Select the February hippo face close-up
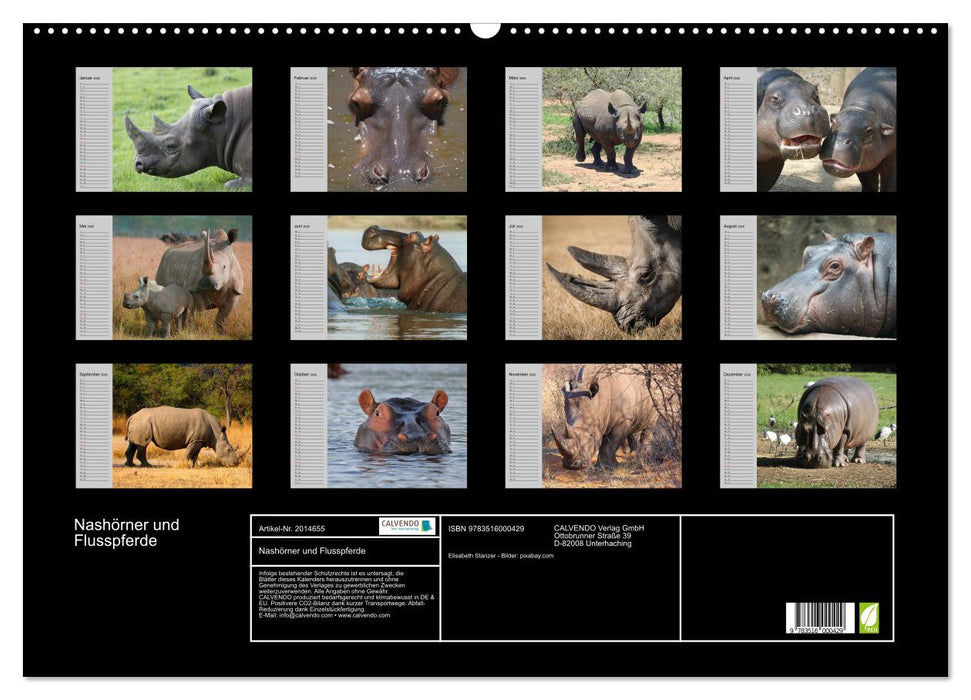The height and width of the screenshot is (700, 971). (x=397, y=129)
